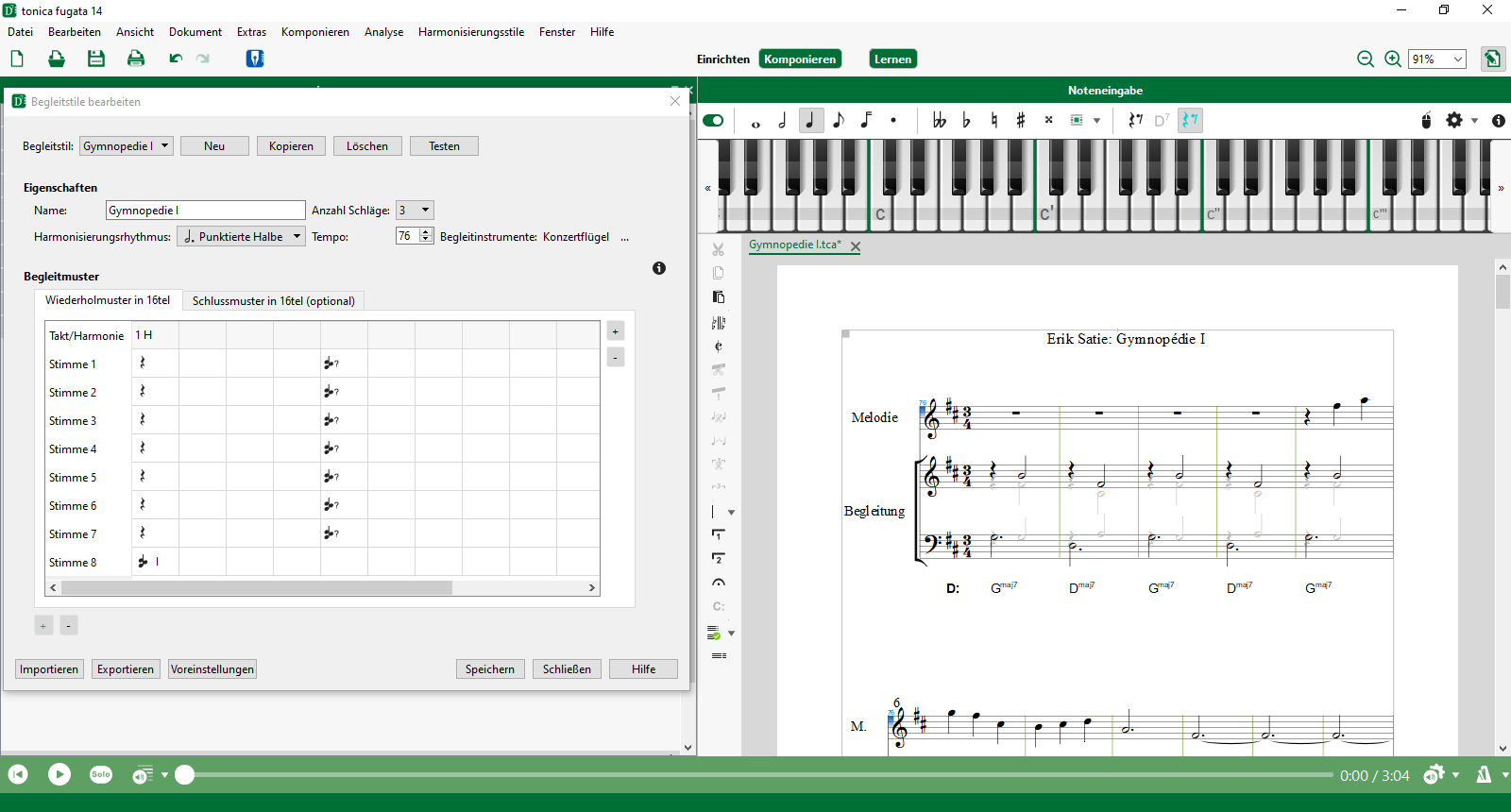The image size is (1511, 812).
Task: Save the document using the toolbar disk icon
Action: click(96, 59)
